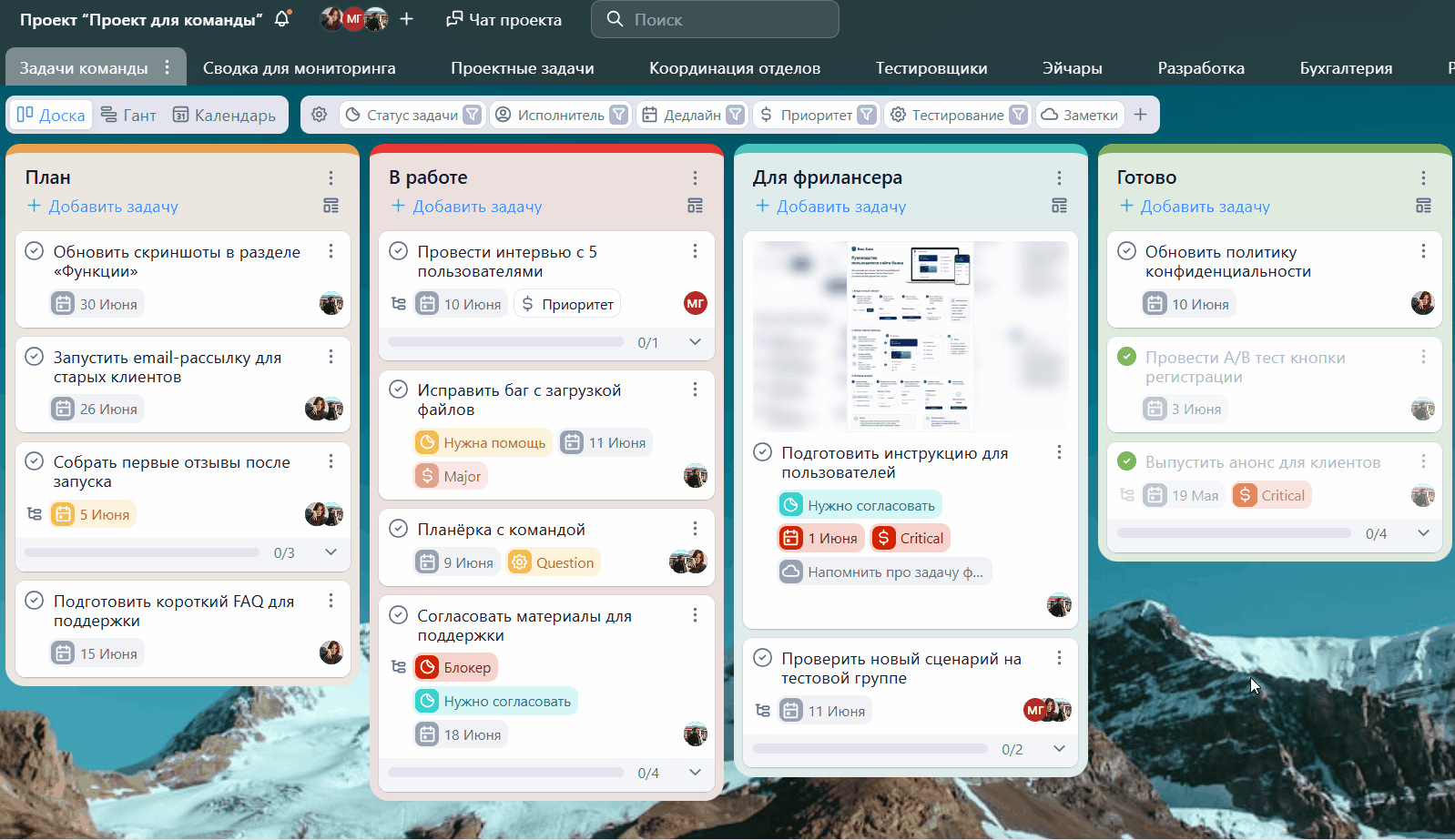
Task: Toggle card view in Для фрилансера column
Action: 1059,206
